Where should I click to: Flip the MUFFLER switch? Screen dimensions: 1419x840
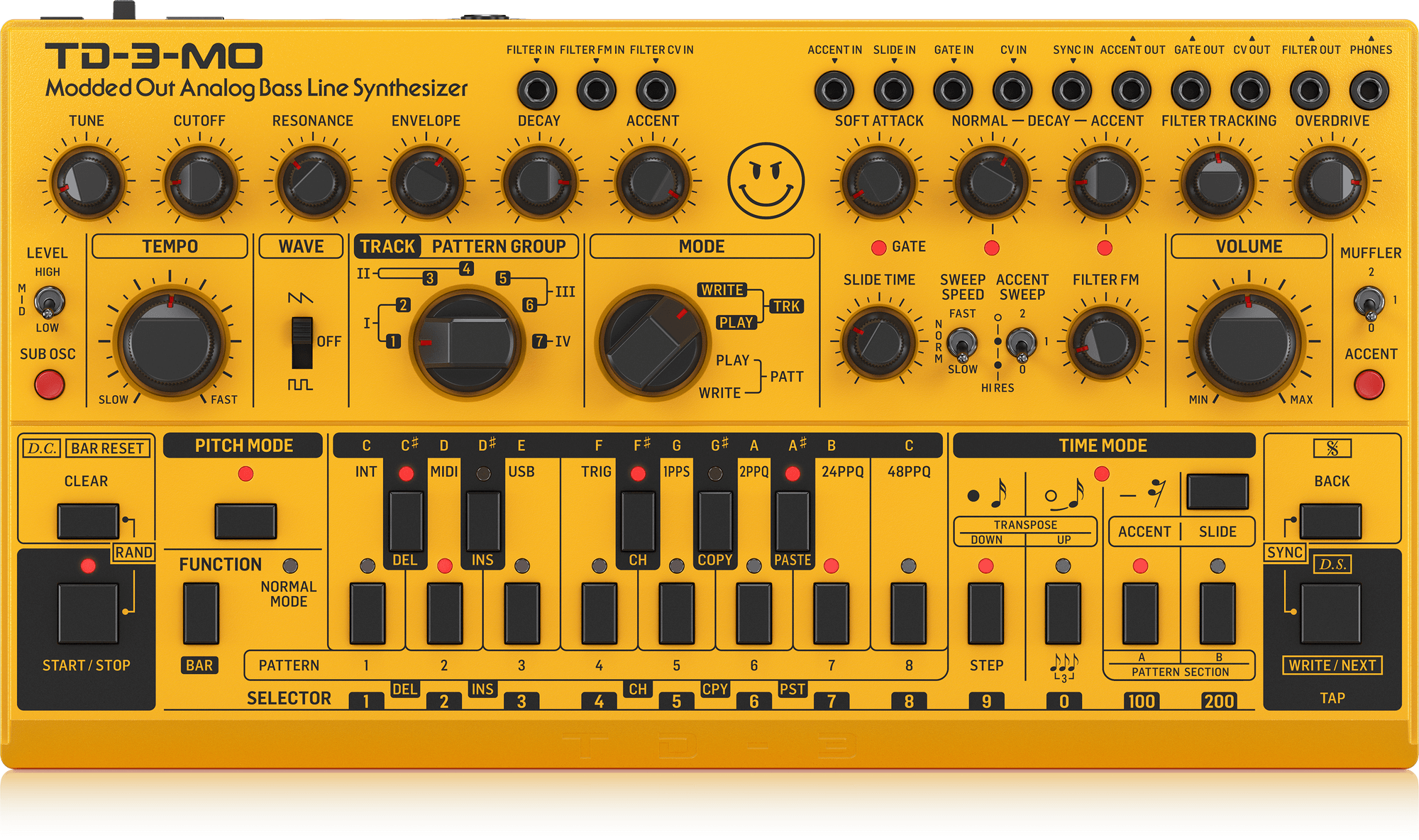point(1369,303)
